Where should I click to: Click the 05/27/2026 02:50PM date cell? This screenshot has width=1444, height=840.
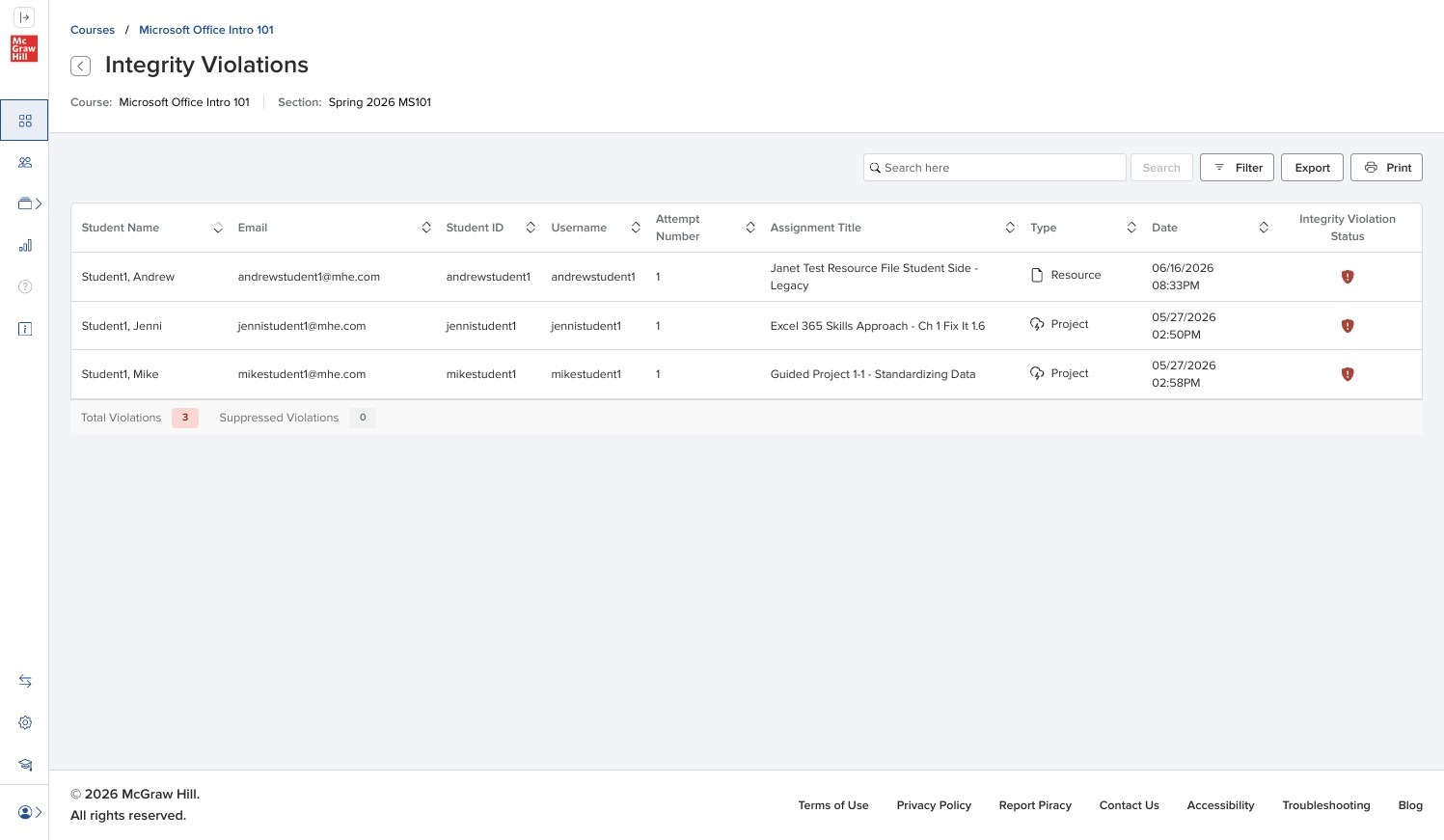[1184, 326]
